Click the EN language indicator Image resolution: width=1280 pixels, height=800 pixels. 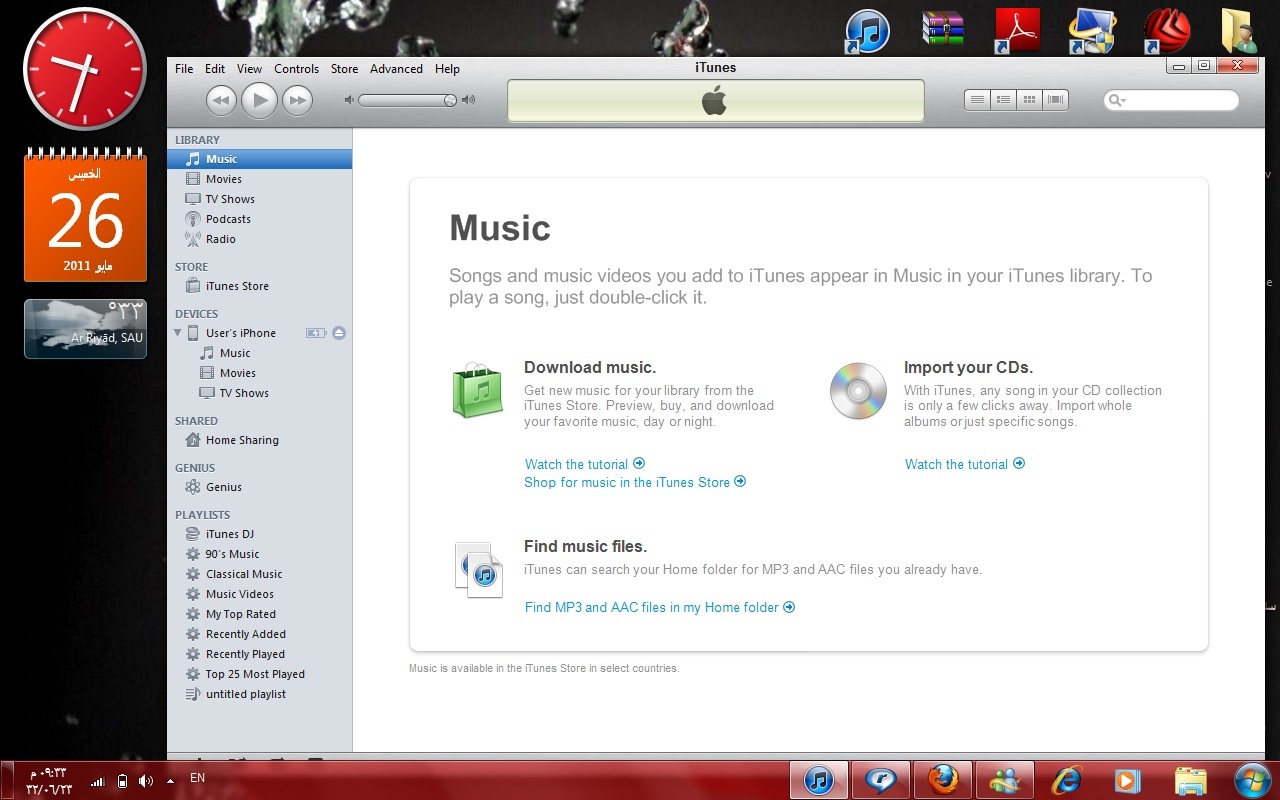[x=198, y=778]
